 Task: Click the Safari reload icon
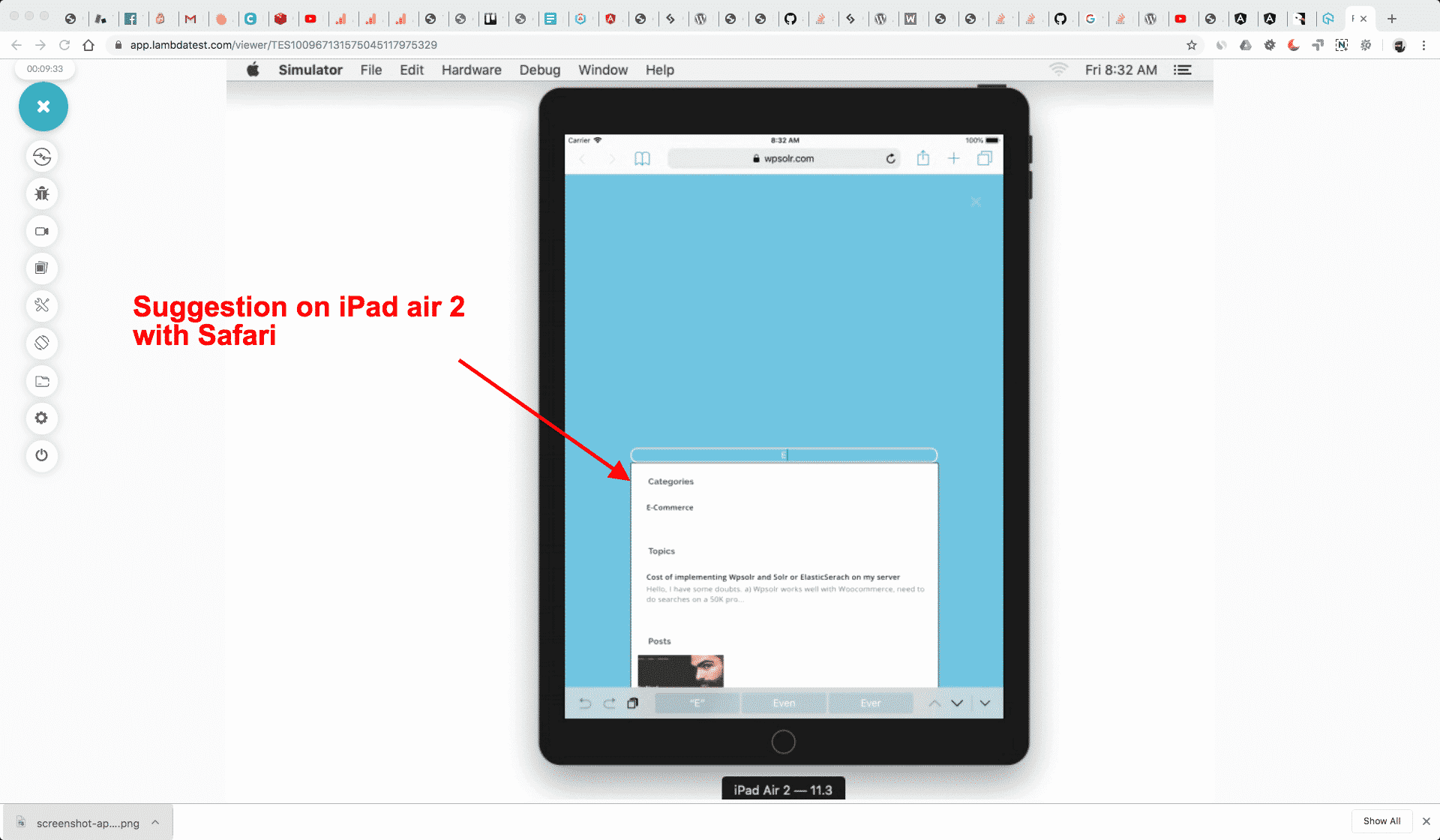890,158
